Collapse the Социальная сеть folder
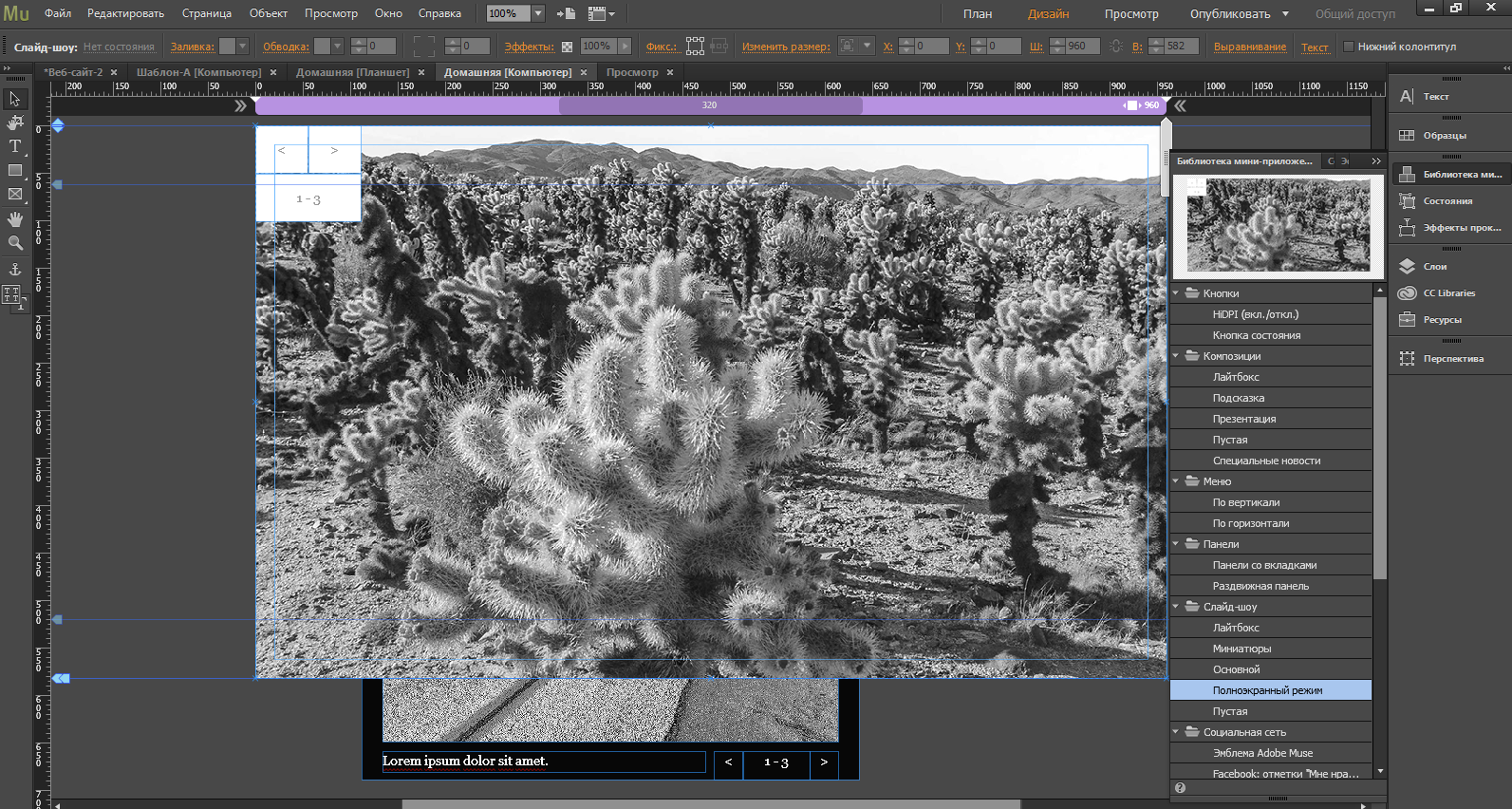1512x809 pixels. pyautogui.click(x=1176, y=732)
